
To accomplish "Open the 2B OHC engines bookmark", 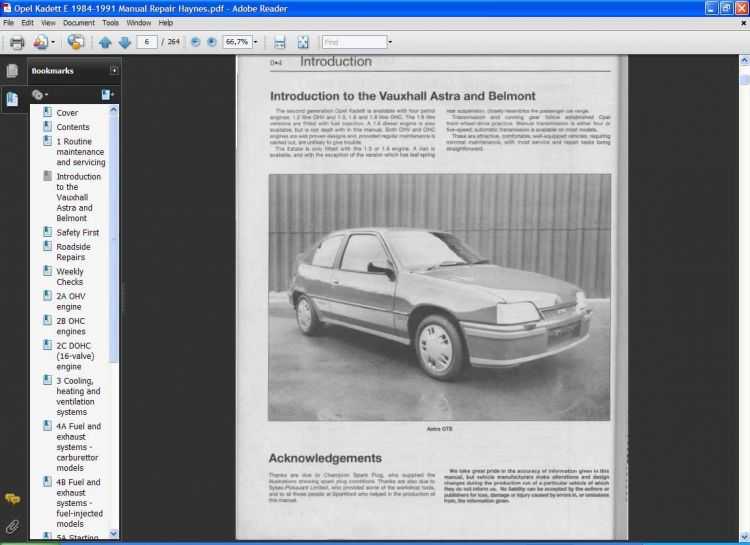I will (71, 326).
